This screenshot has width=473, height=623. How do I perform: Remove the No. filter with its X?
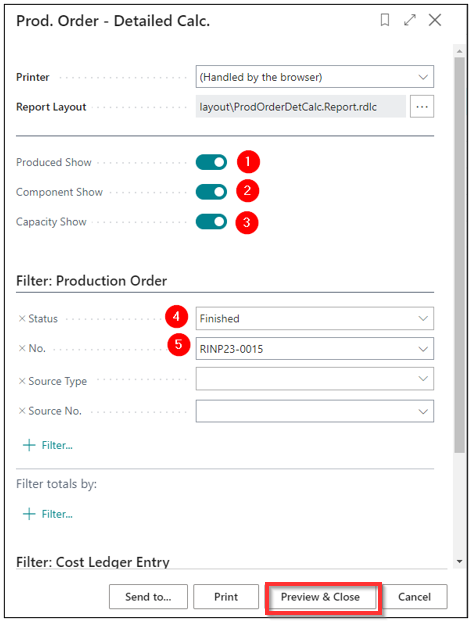22,348
